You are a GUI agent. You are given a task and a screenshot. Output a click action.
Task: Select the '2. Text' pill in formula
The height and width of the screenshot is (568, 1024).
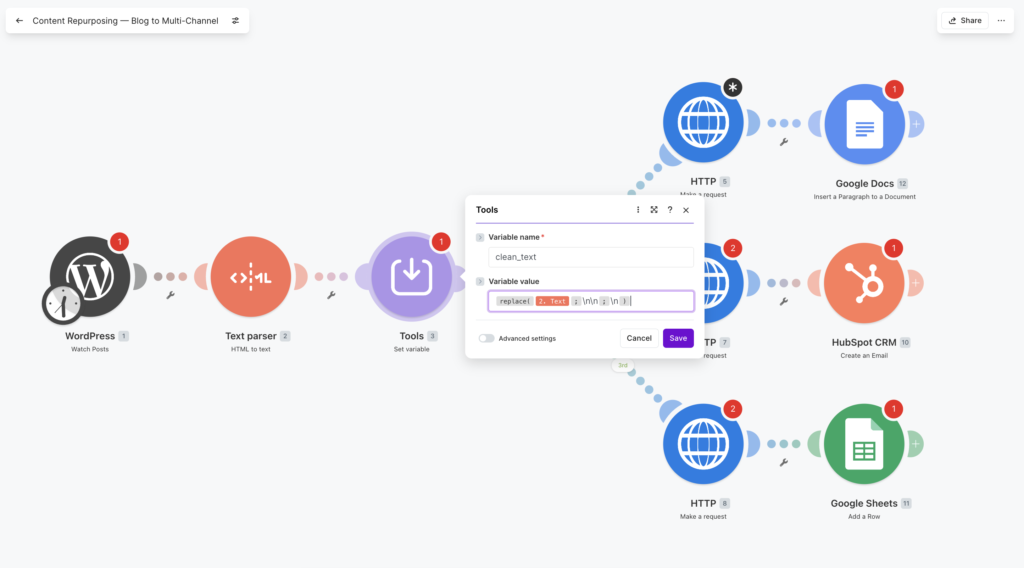552,301
